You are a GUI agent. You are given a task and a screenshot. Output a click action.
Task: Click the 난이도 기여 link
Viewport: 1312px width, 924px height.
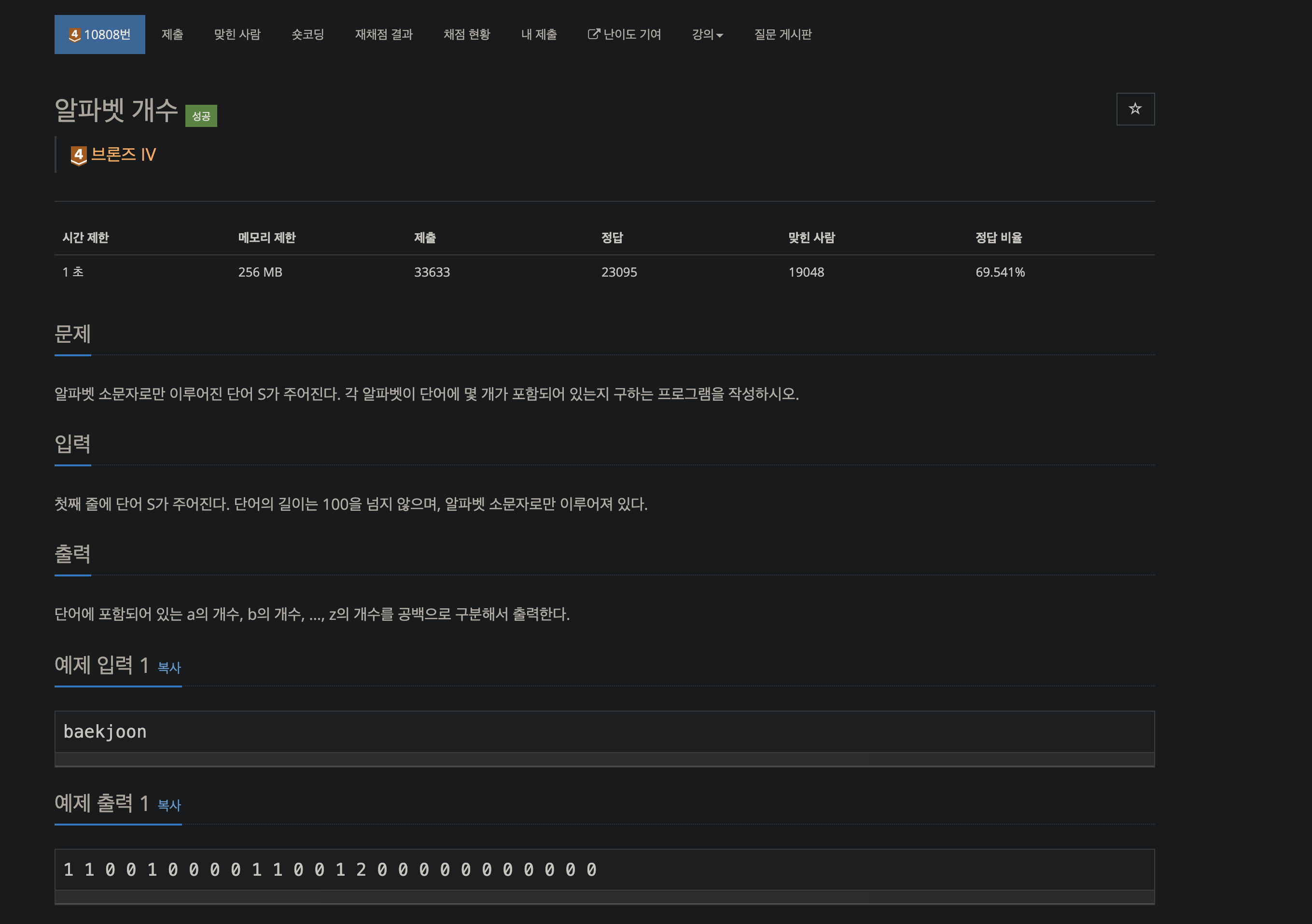632,35
